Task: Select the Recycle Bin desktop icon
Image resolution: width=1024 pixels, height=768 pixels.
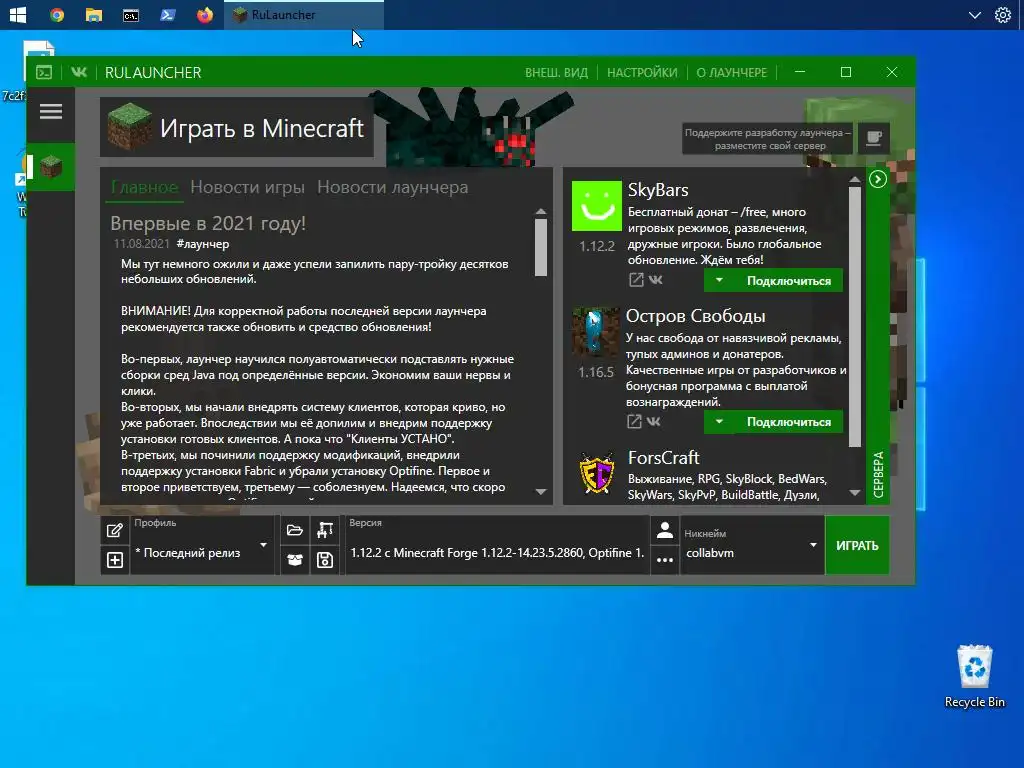Action: [x=974, y=677]
